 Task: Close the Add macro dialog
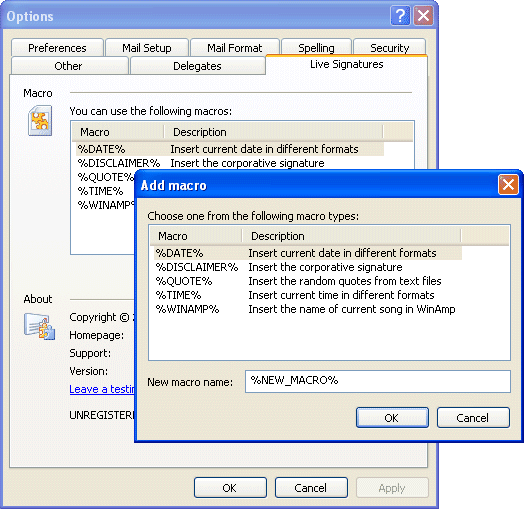coord(508,184)
